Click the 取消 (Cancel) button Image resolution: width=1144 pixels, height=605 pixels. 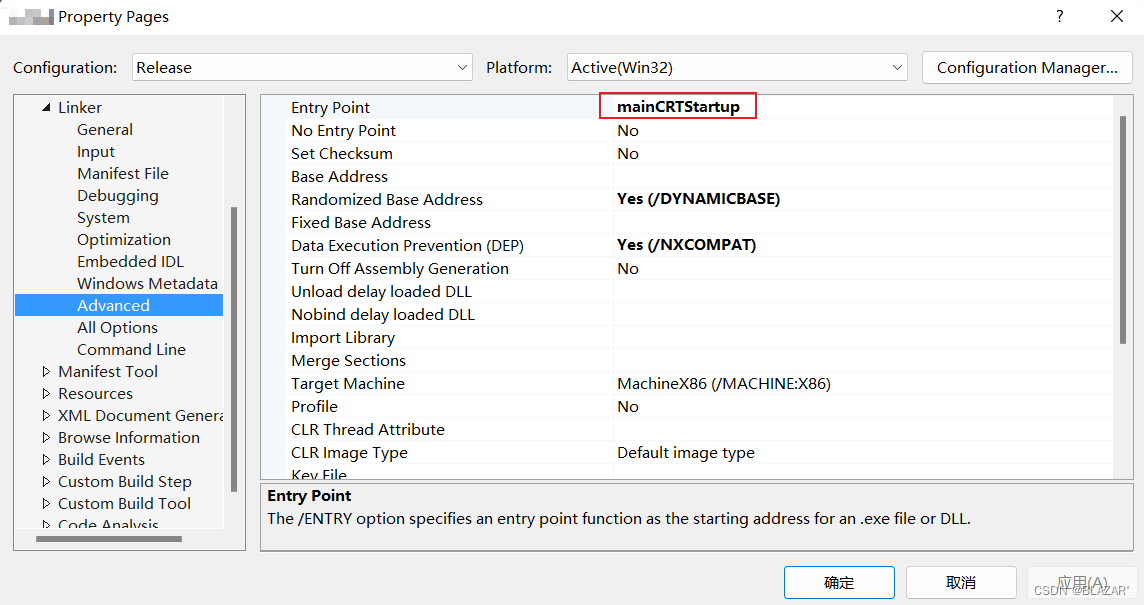(960, 583)
